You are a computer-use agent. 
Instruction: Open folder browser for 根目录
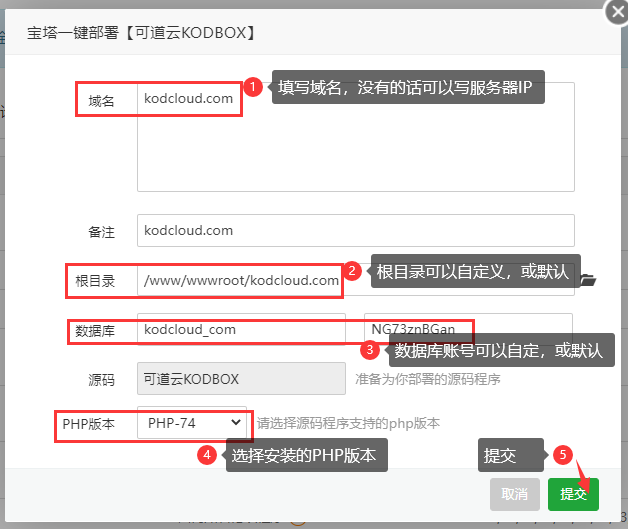pos(587,280)
